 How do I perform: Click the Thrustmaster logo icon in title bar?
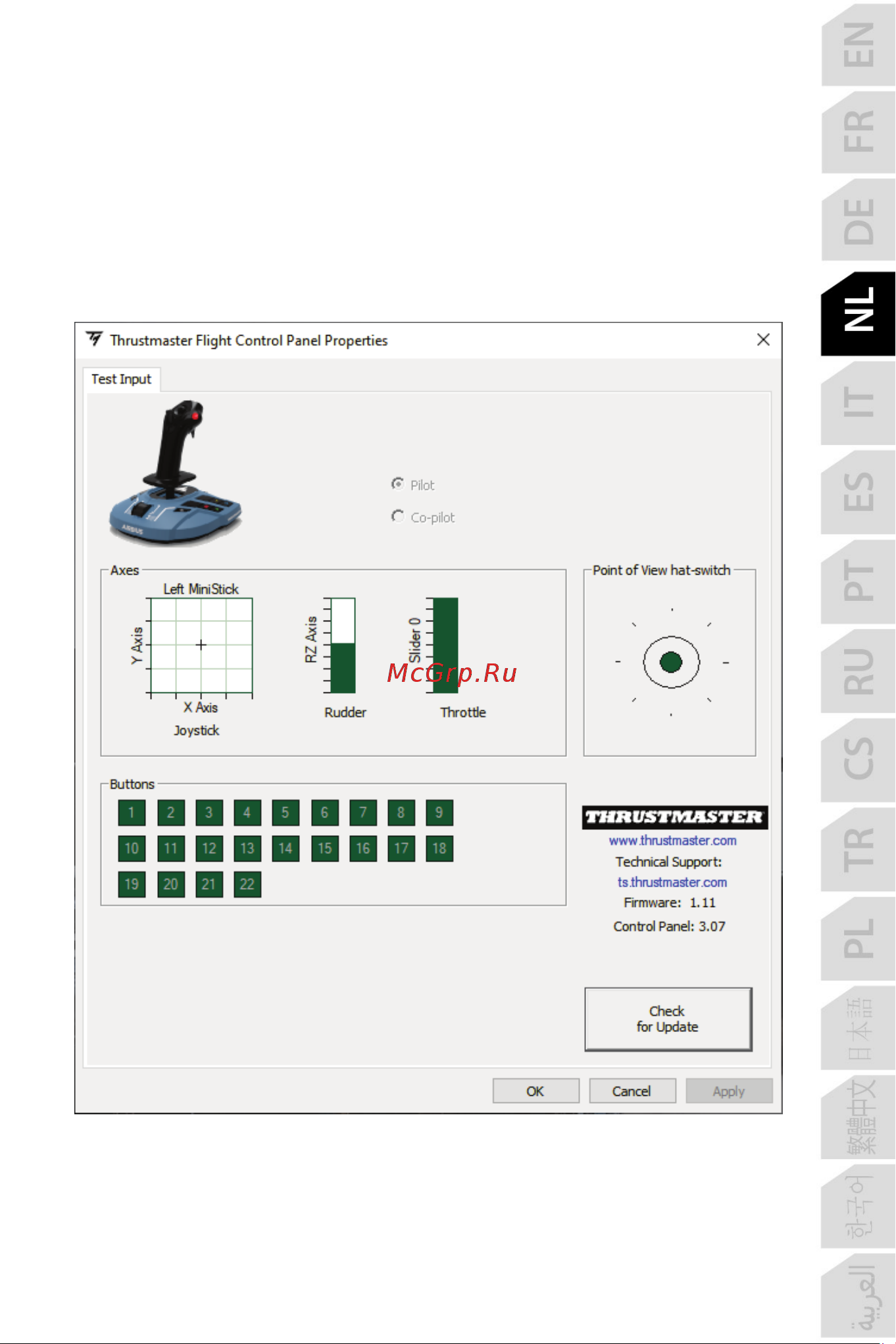click(x=95, y=339)
